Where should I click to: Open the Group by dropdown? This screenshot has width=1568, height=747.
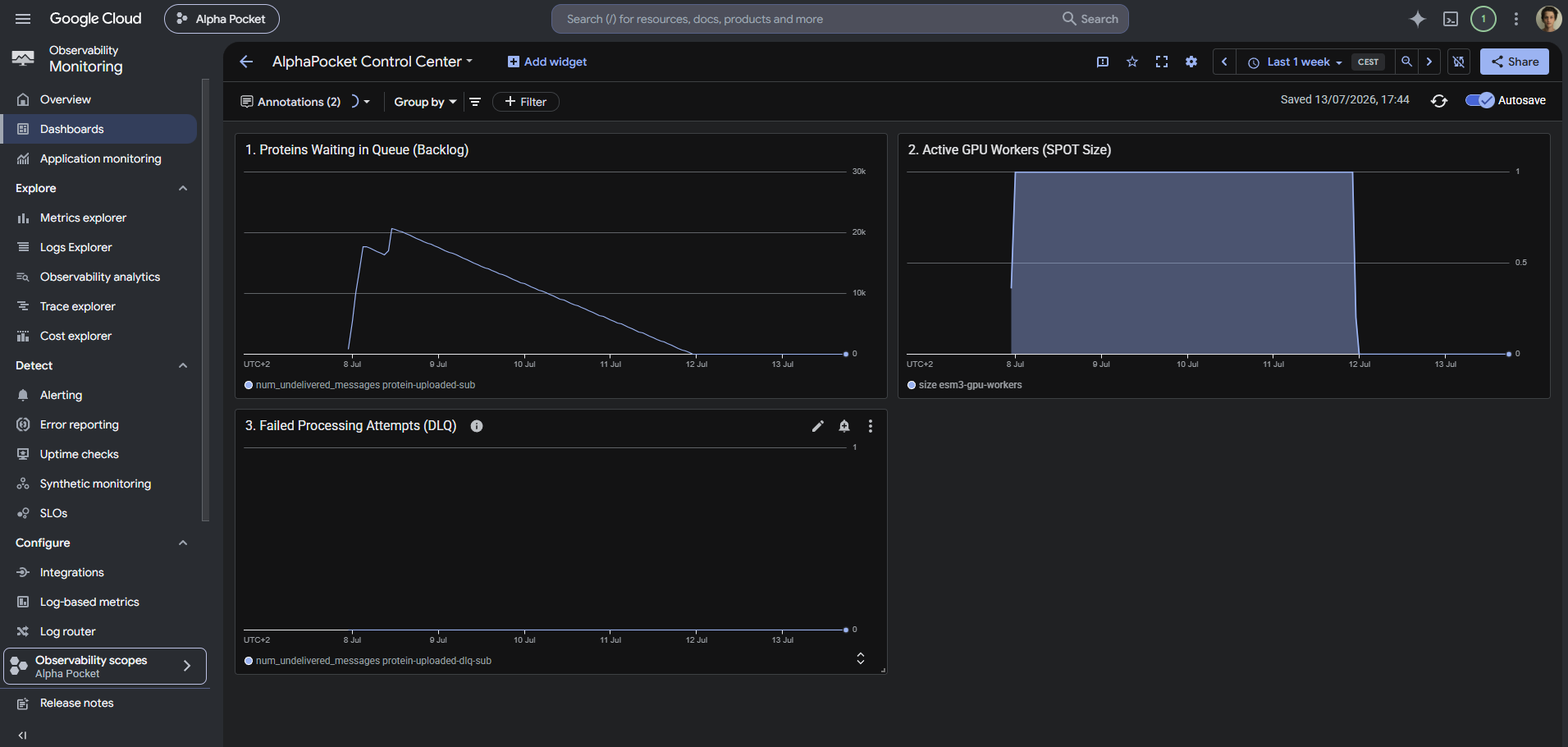point(425,102)
